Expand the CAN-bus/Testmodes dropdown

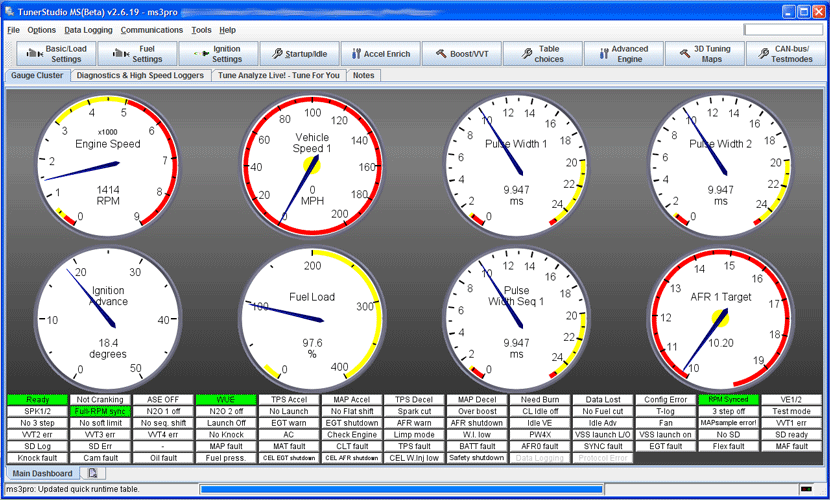tap(785, 54)
